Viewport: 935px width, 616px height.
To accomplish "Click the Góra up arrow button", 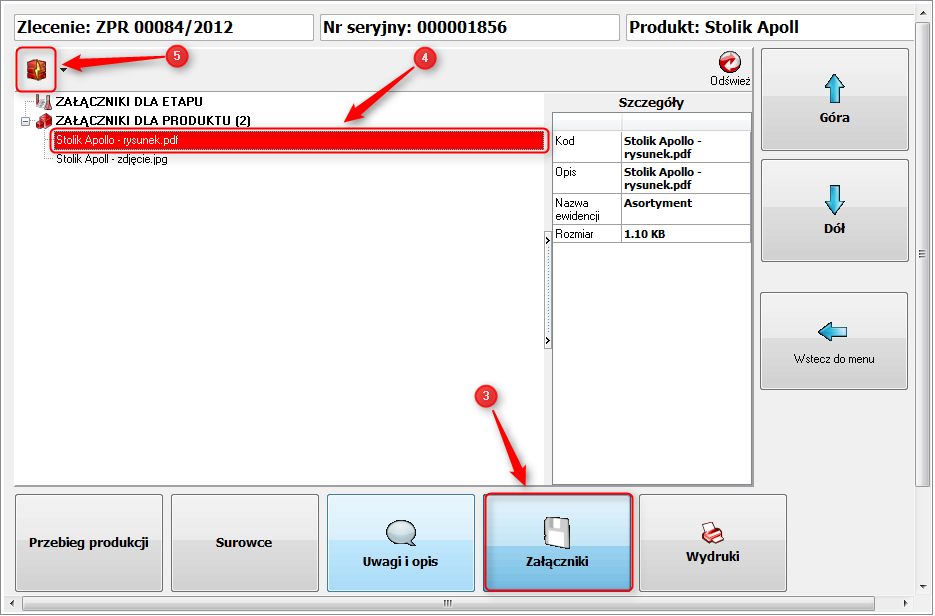I will (x=834, y=99).
